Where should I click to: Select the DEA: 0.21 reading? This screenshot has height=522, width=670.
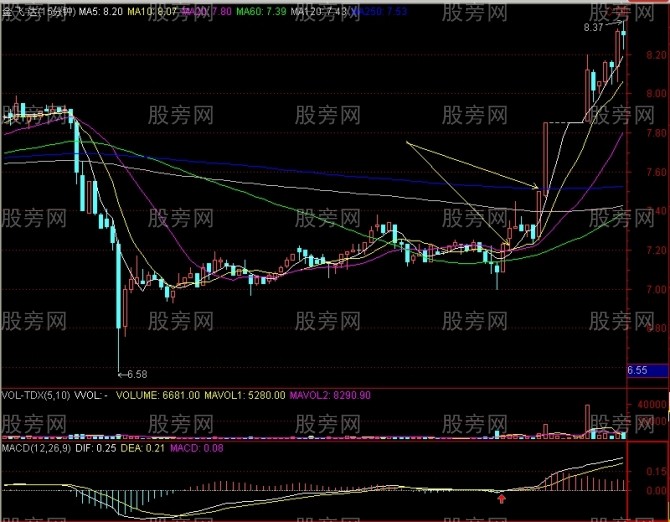(x=142, y=448)
